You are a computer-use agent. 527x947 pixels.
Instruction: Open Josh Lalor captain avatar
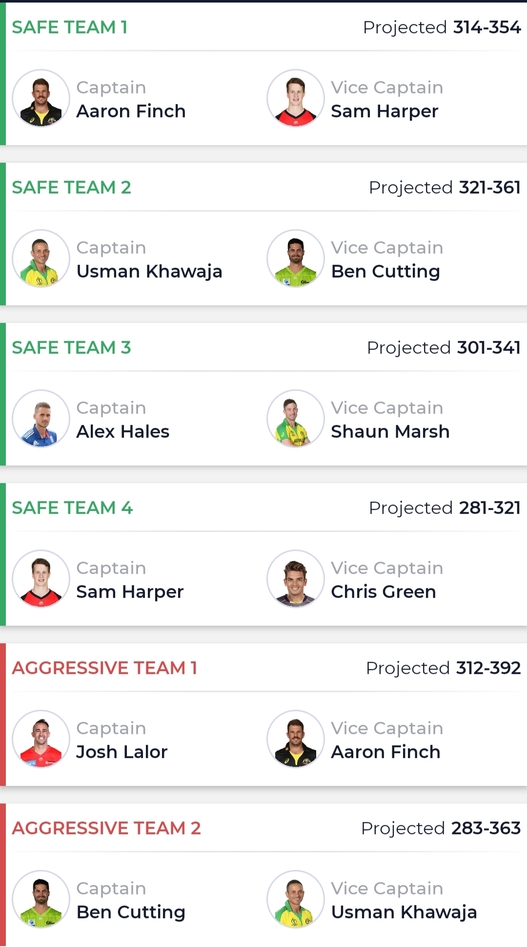point(41,739)
